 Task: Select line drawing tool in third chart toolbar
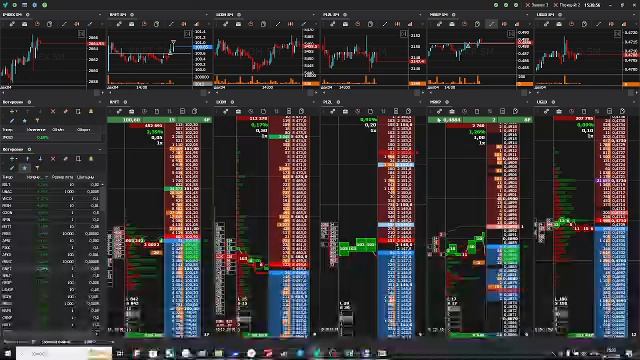point(278,24)
